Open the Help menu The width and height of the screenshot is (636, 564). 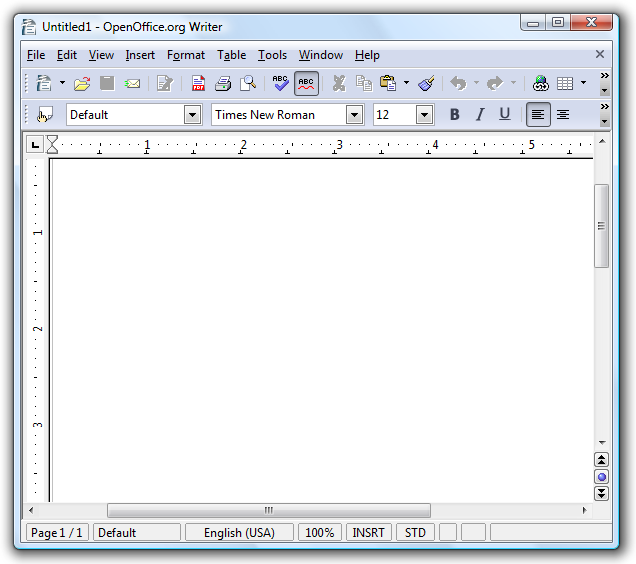click(367, 55)
